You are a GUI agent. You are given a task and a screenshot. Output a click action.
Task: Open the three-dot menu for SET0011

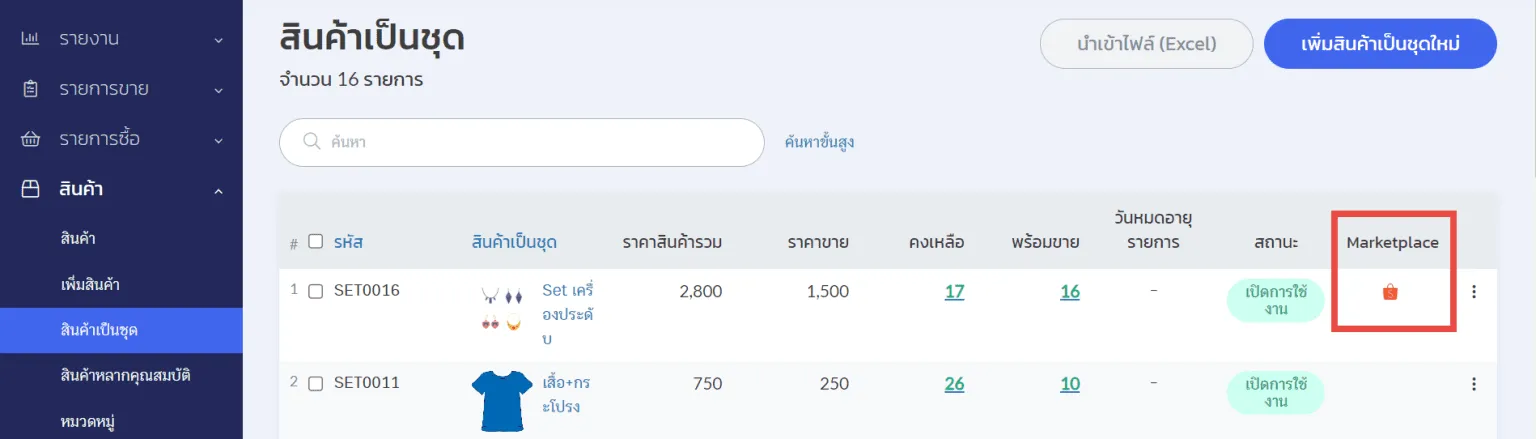click(1473, 383)
